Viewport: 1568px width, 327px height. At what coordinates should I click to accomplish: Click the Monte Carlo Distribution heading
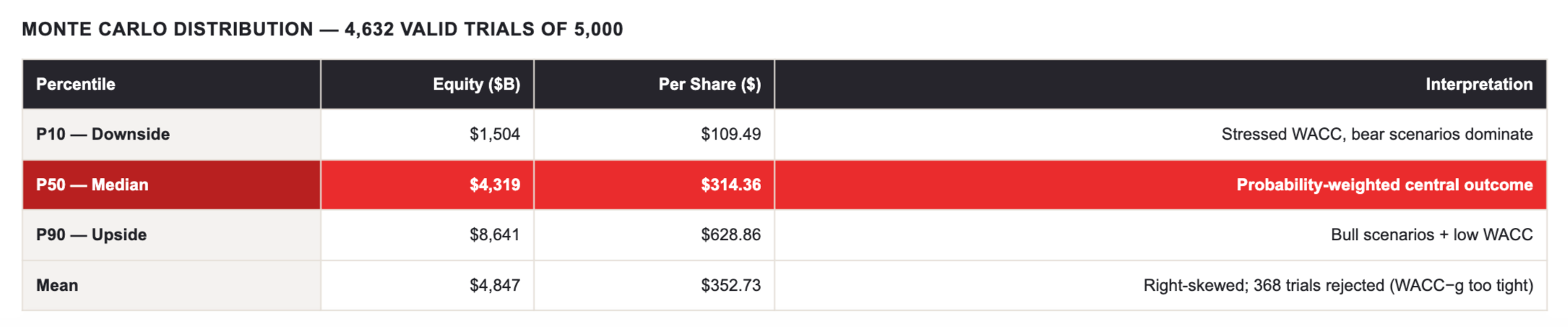(x=322, y=30)
